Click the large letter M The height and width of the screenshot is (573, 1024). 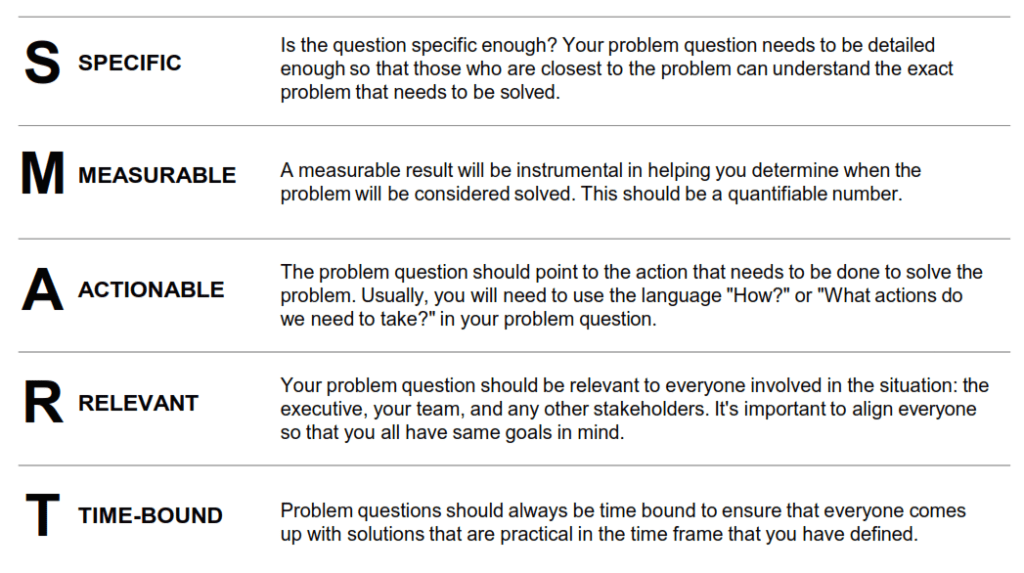pos(43,176)
